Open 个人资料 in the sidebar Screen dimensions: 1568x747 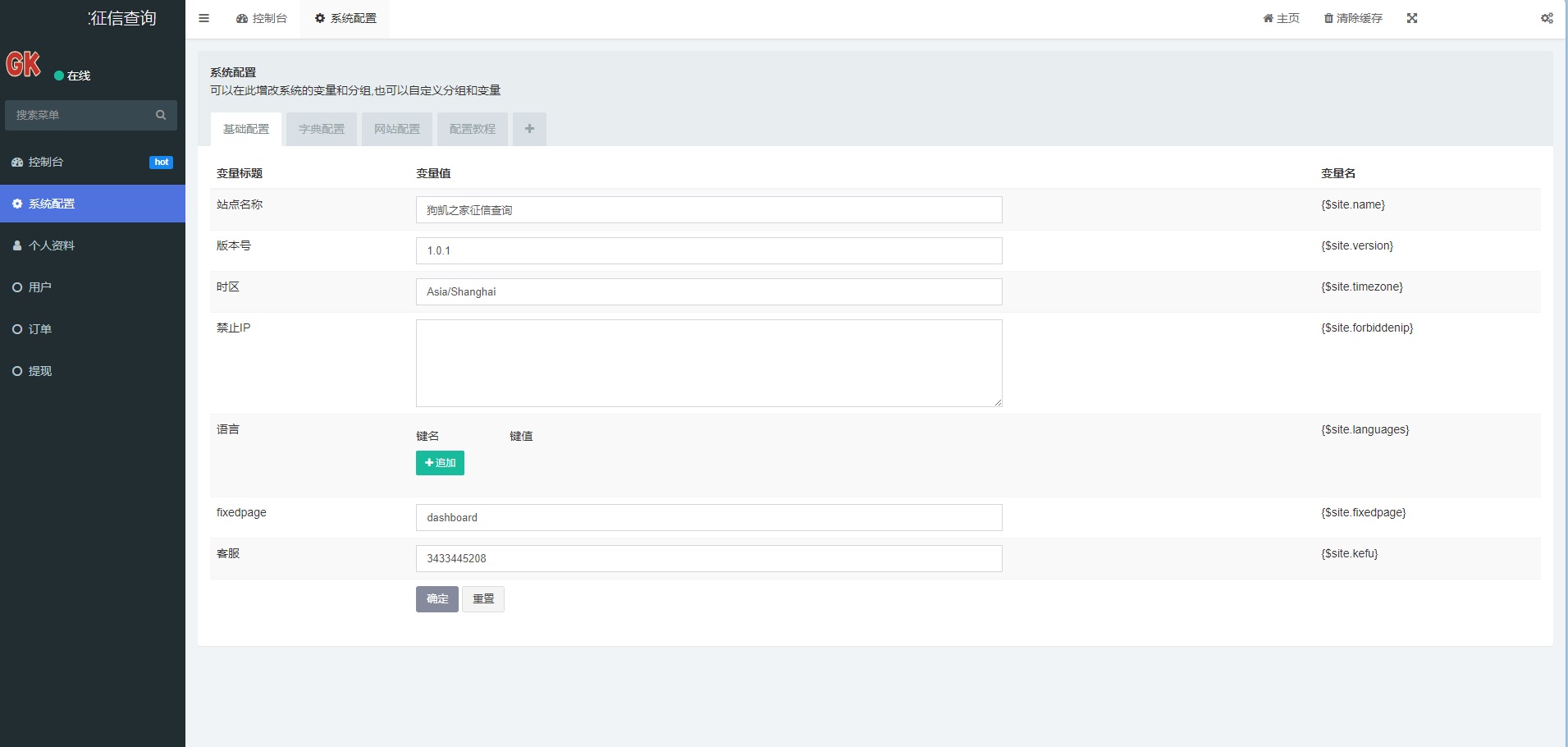coord(51,245)
